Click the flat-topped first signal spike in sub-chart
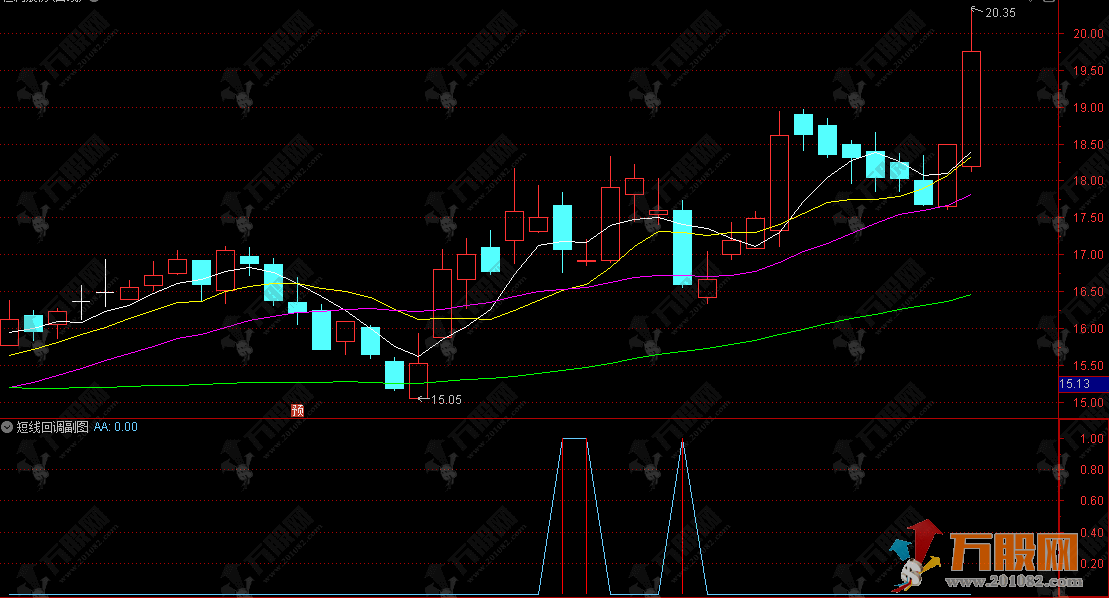The height and width of the screenshot is (598, 1109). pos(574,440)
